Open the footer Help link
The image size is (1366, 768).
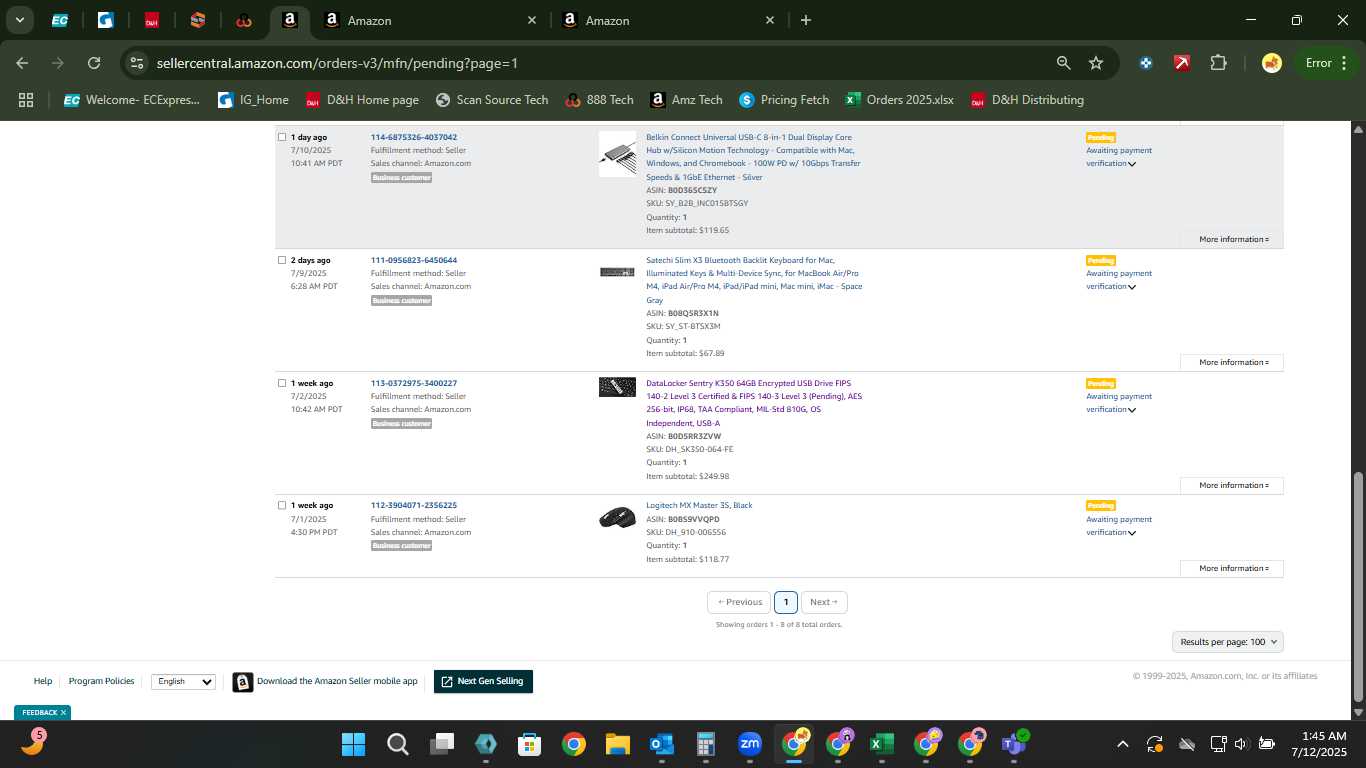click(x=43, y=681)
